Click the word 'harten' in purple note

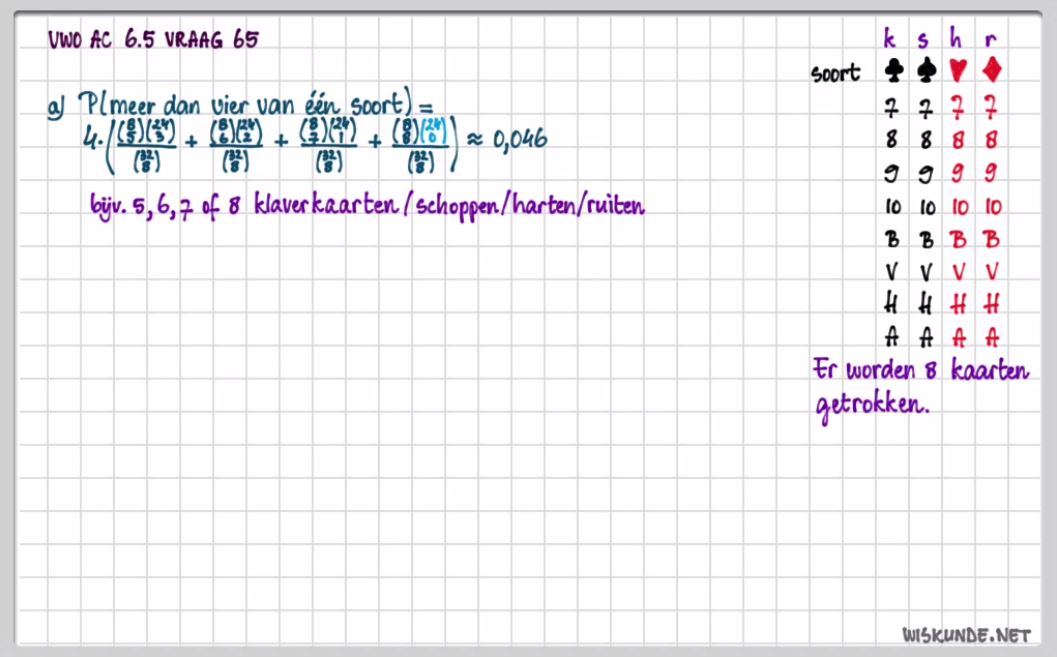click(545, 205)
